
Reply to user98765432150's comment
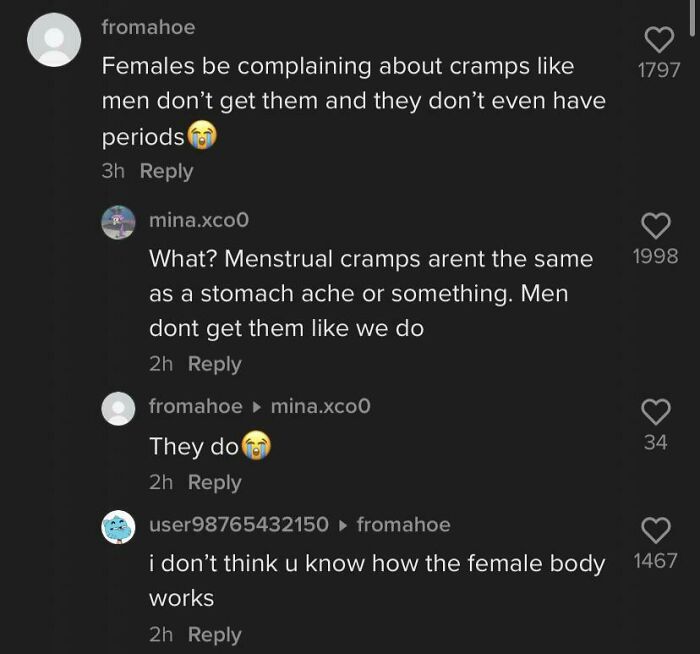[x=214, y=634]
